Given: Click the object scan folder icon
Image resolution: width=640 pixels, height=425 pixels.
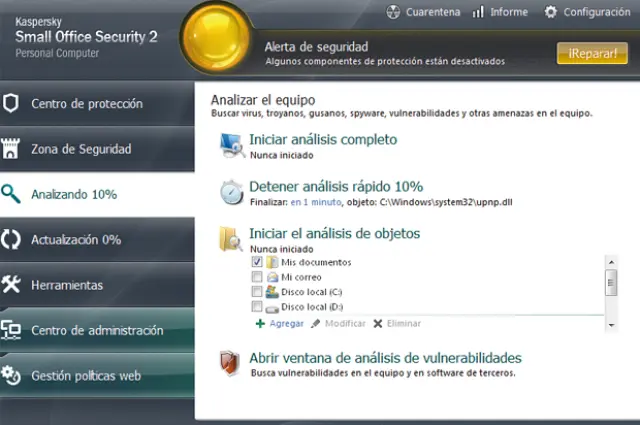Looking at the screenshot, I should (x=231, y=239).
